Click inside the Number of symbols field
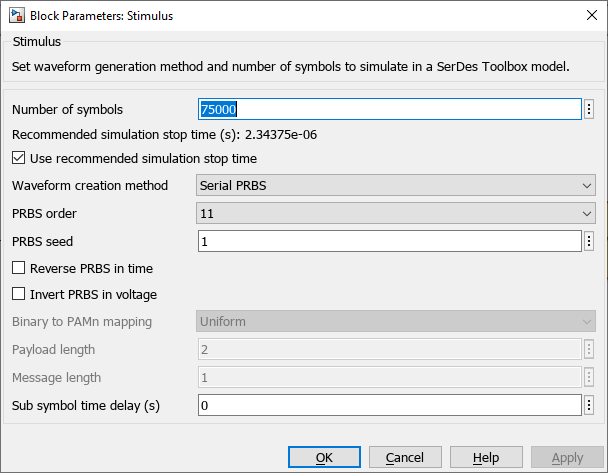Image resolution: width=608 pixels, height=473 pixels. (x=390, y=109)
